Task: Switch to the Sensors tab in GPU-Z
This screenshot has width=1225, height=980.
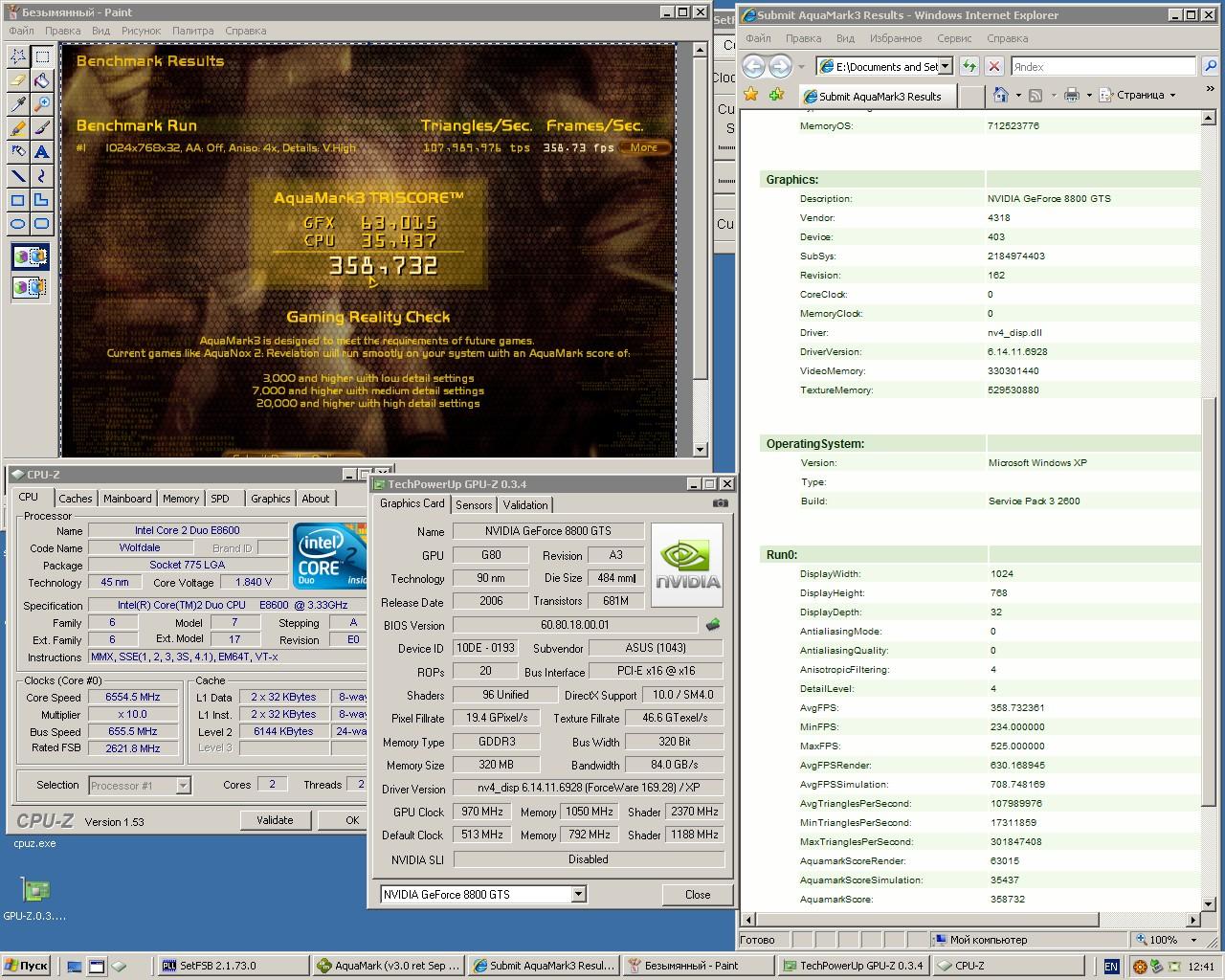Action: (x=474, y=504)
